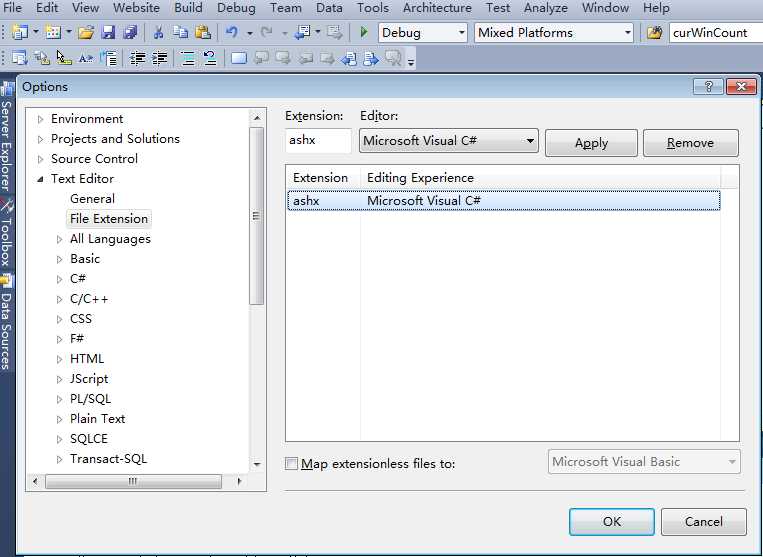
Task: Expand the C# options node
Action: 60,279
